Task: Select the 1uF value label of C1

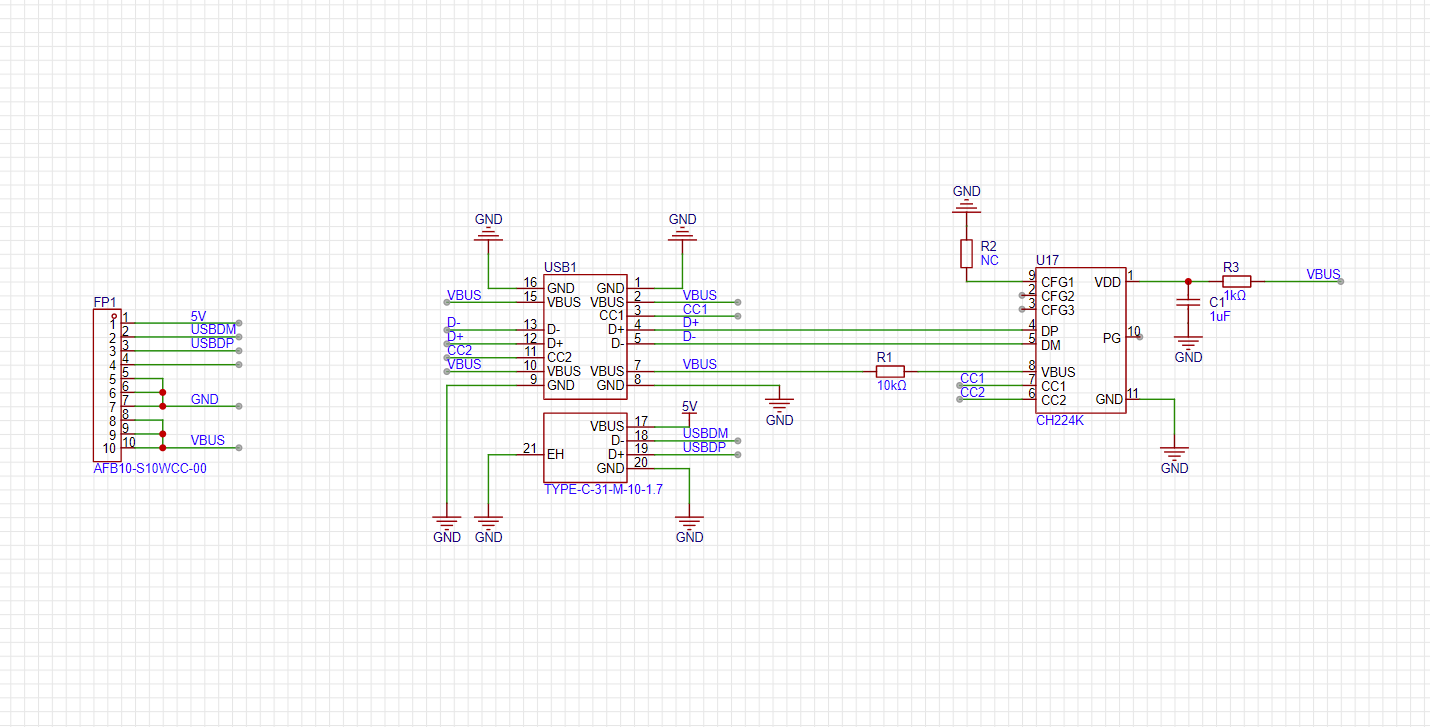Action: tap(1219, 316)
